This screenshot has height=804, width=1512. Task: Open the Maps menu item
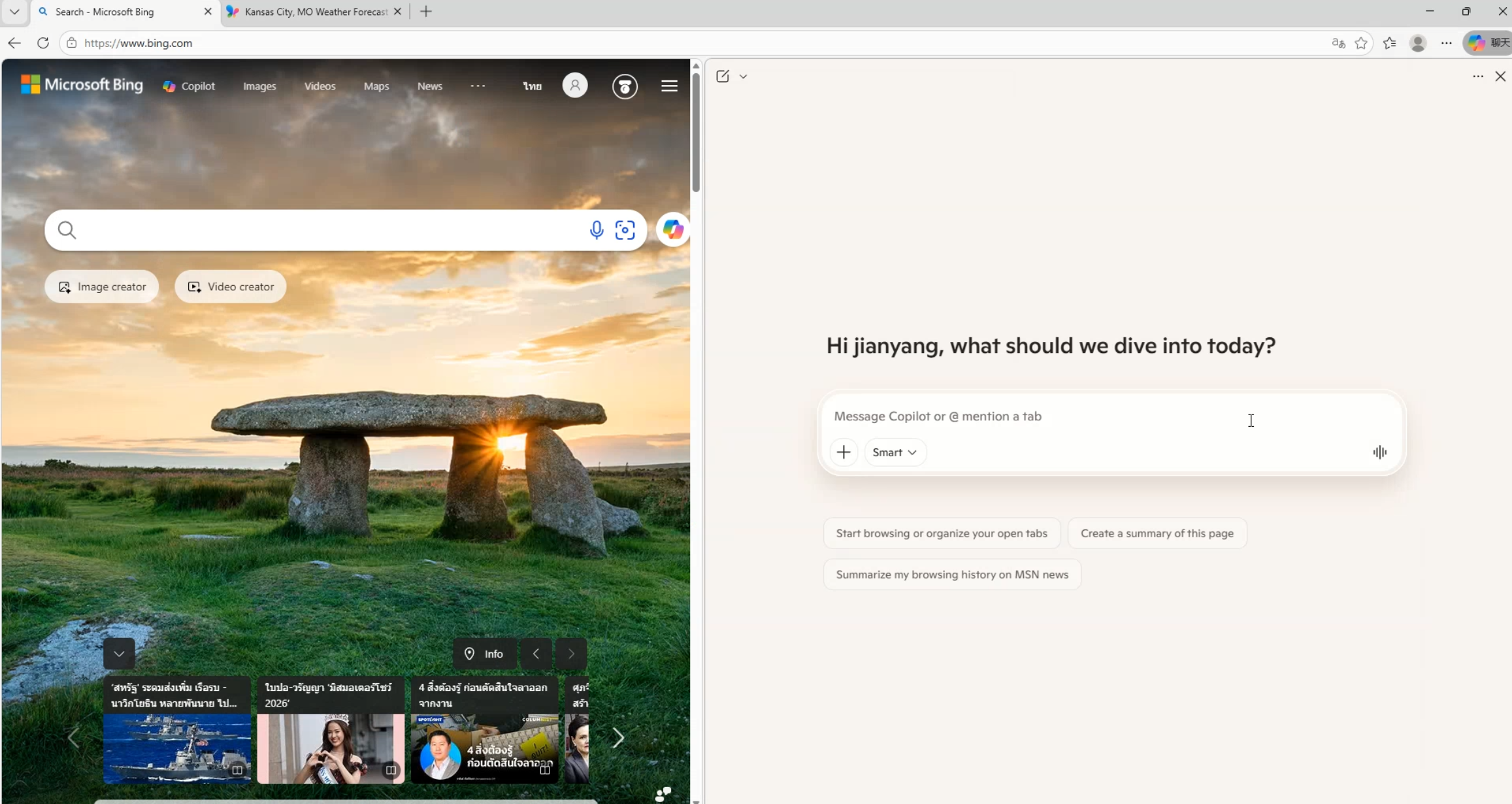click(376, 86)
